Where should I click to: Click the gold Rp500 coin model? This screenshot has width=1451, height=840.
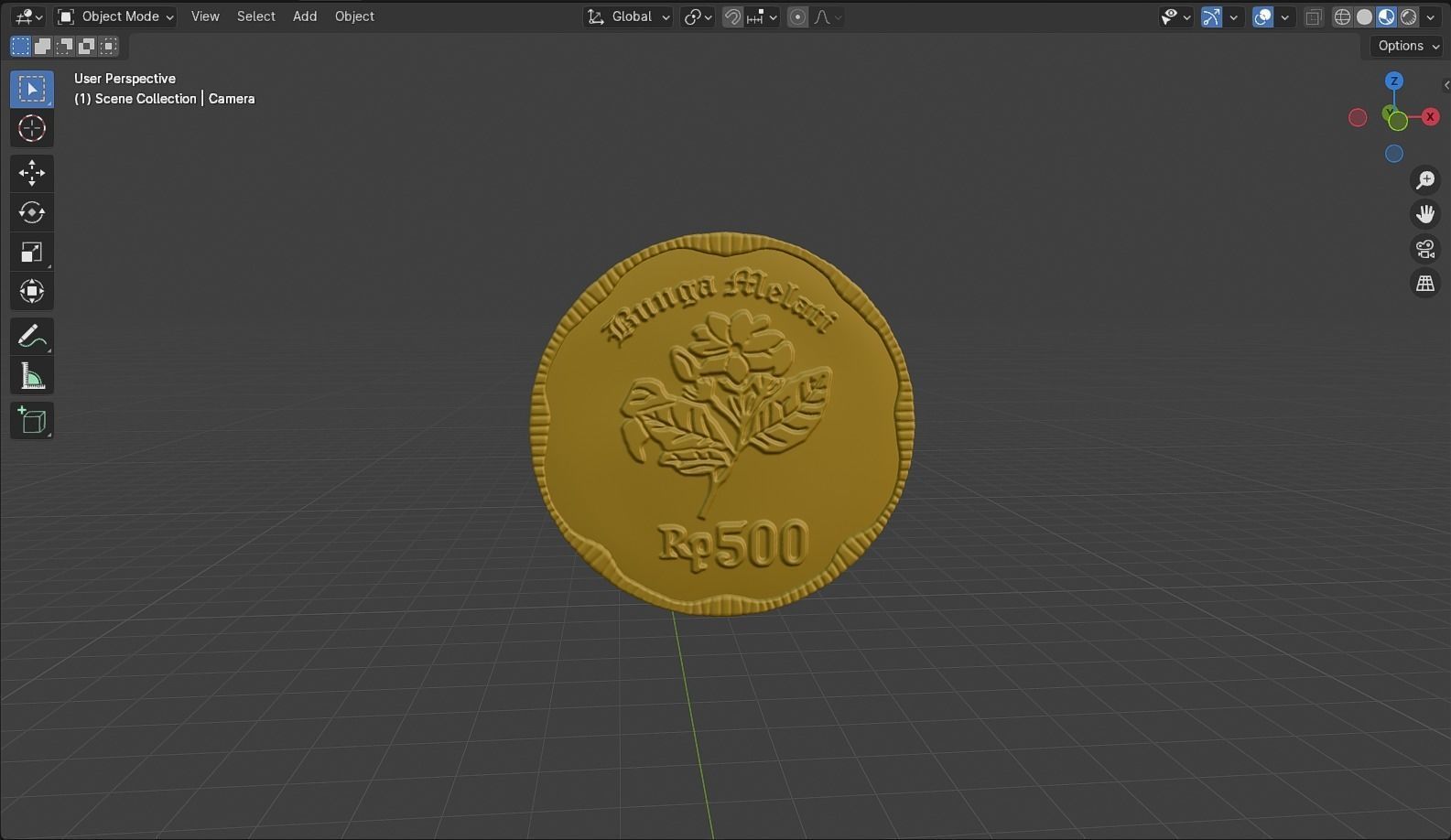click(722, 424)
